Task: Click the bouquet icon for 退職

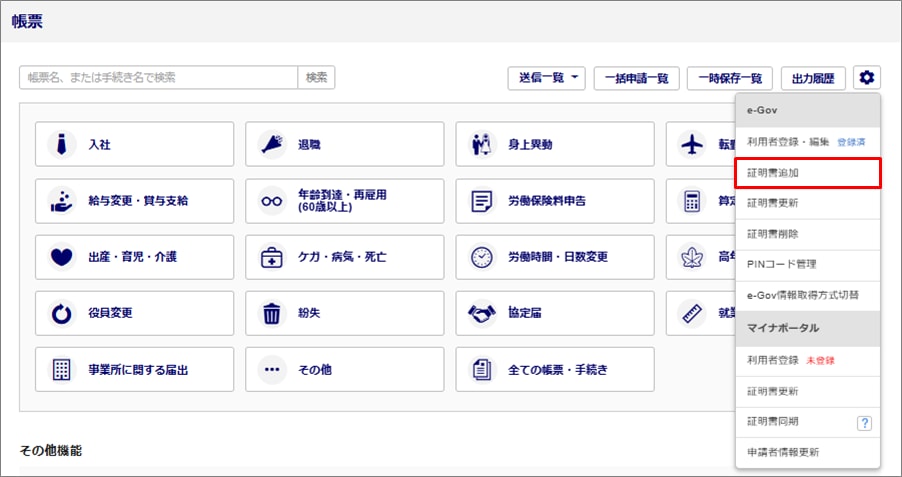Action: click(272, 144)
